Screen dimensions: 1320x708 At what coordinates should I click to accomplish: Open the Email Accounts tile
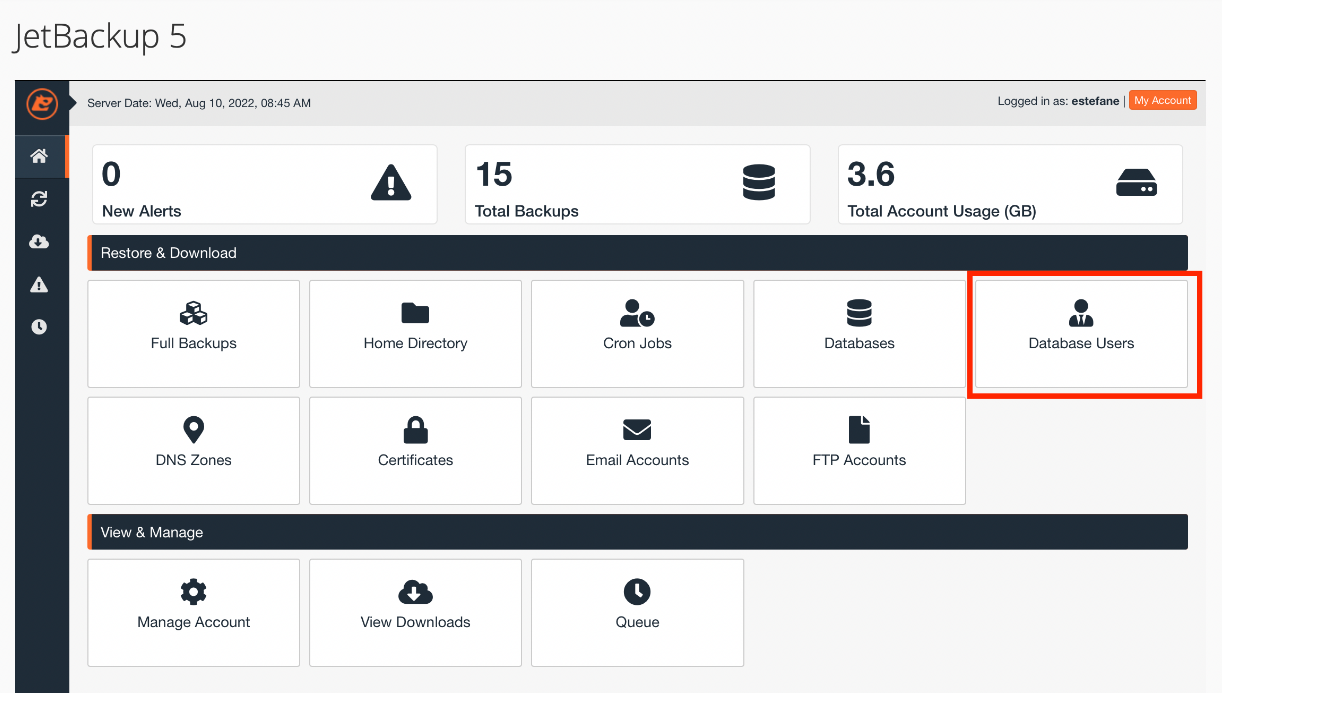click(637, 451)
